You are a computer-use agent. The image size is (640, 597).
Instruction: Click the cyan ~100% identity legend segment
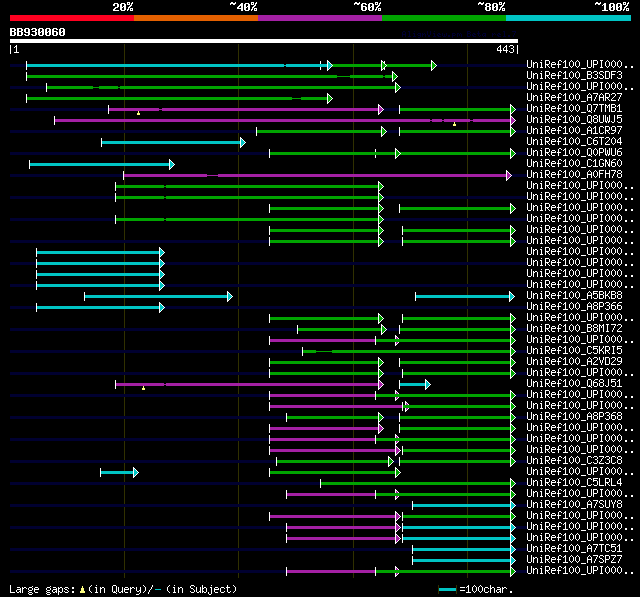569,18
